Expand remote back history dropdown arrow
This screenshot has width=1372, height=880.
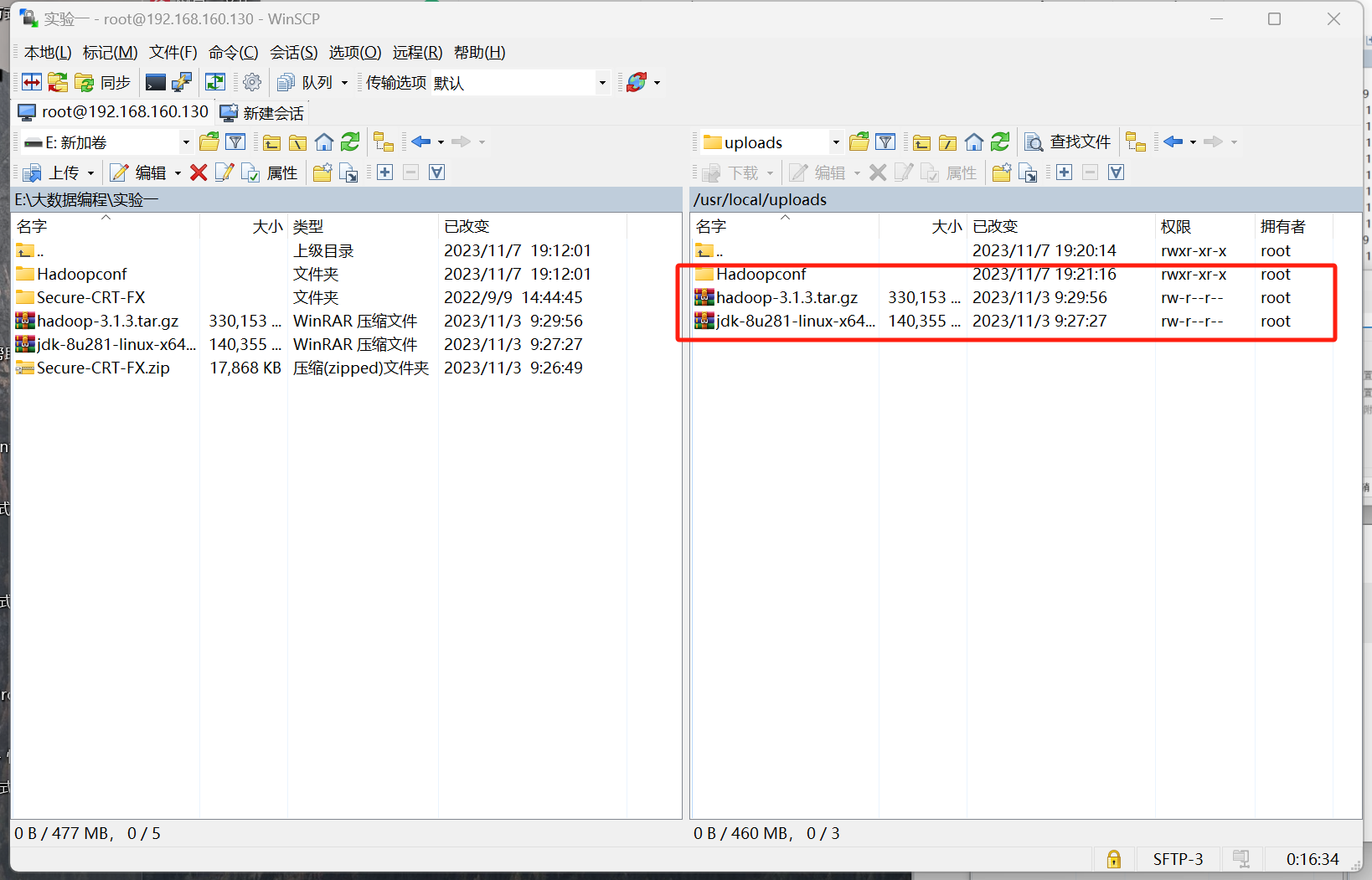tap(1193, 142)
